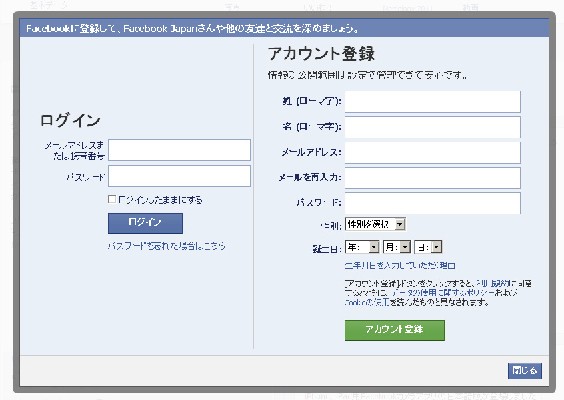
Task: Open the Cookie usage link
Action: tap(367, 302)
